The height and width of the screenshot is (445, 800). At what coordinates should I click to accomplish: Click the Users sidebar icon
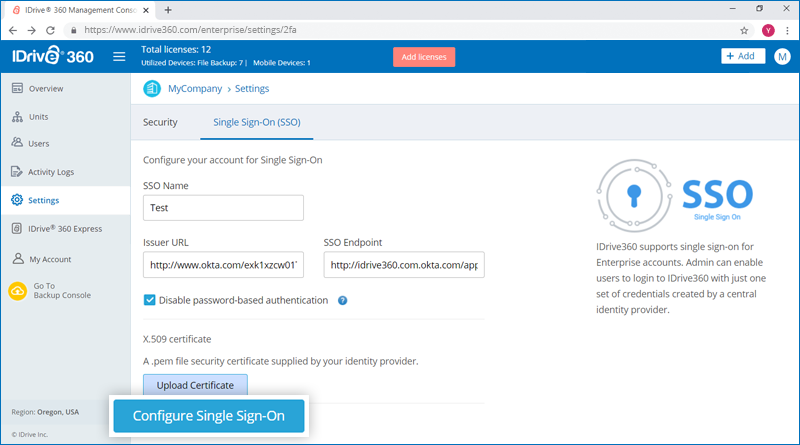(x=17, y=142)
